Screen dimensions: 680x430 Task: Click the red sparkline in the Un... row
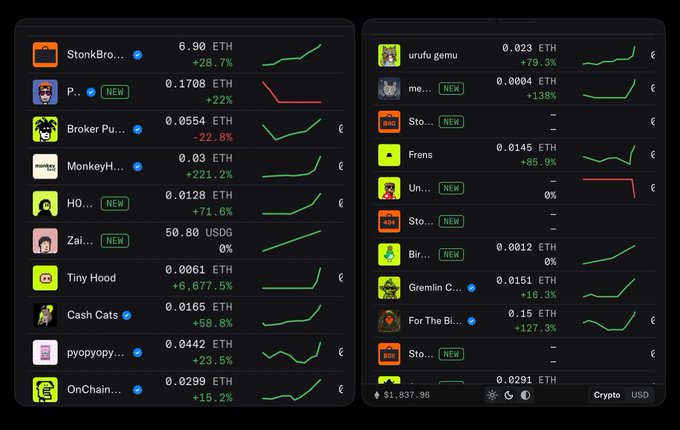tap(609, 188)
